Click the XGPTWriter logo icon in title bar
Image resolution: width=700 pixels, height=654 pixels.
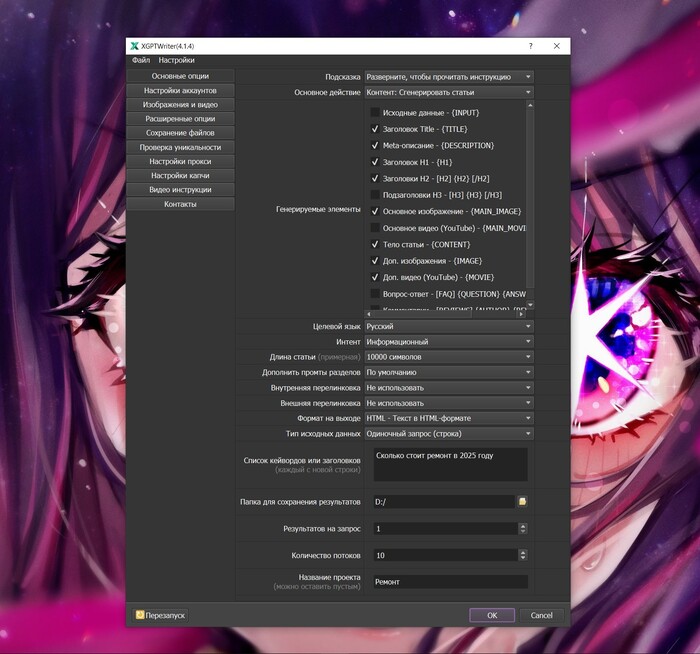(135, 46)
